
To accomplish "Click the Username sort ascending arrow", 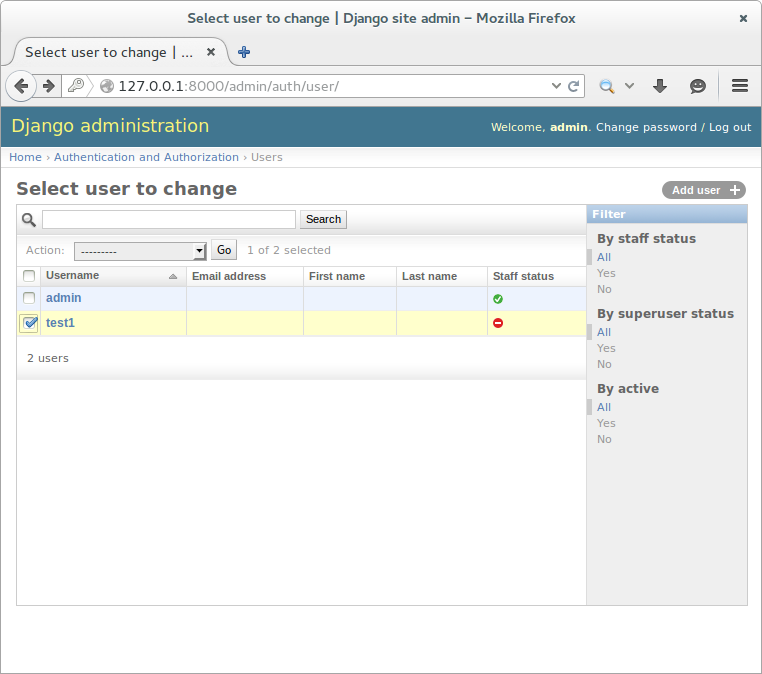I will coord(173,277).
